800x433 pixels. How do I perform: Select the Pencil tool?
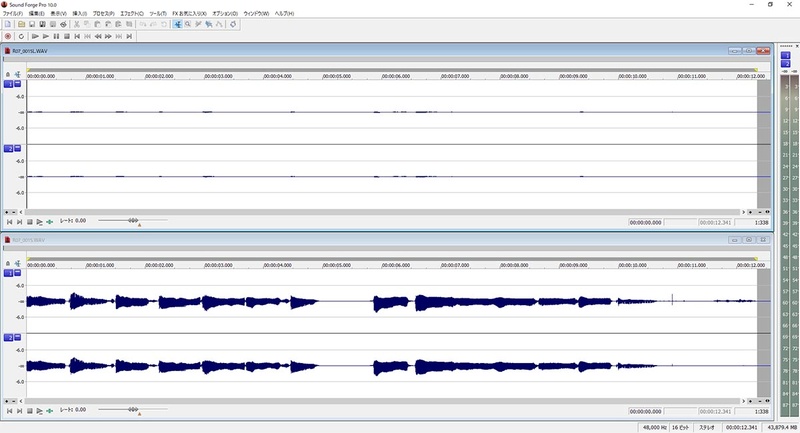(x=198, y=24)
